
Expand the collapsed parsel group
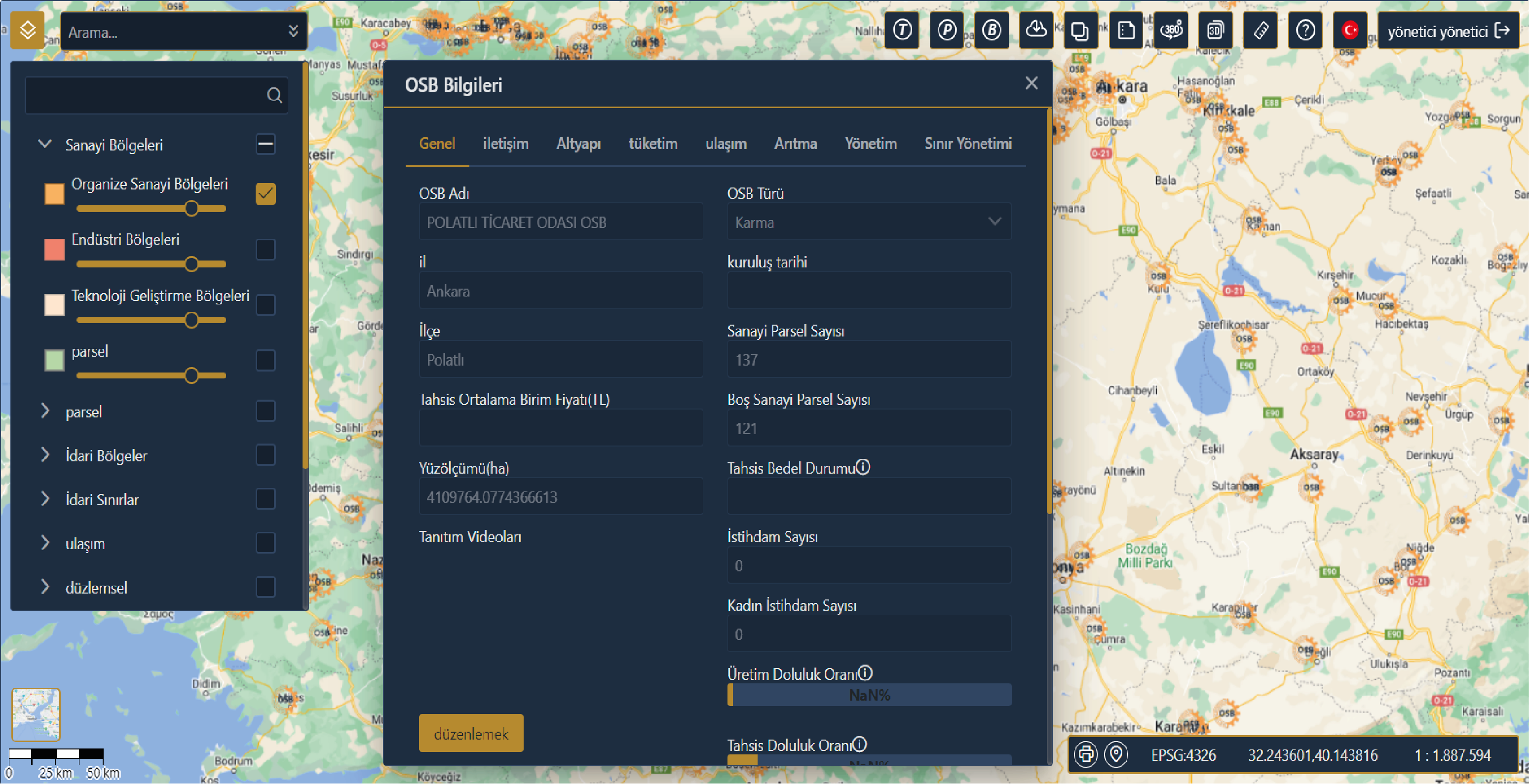45,411
